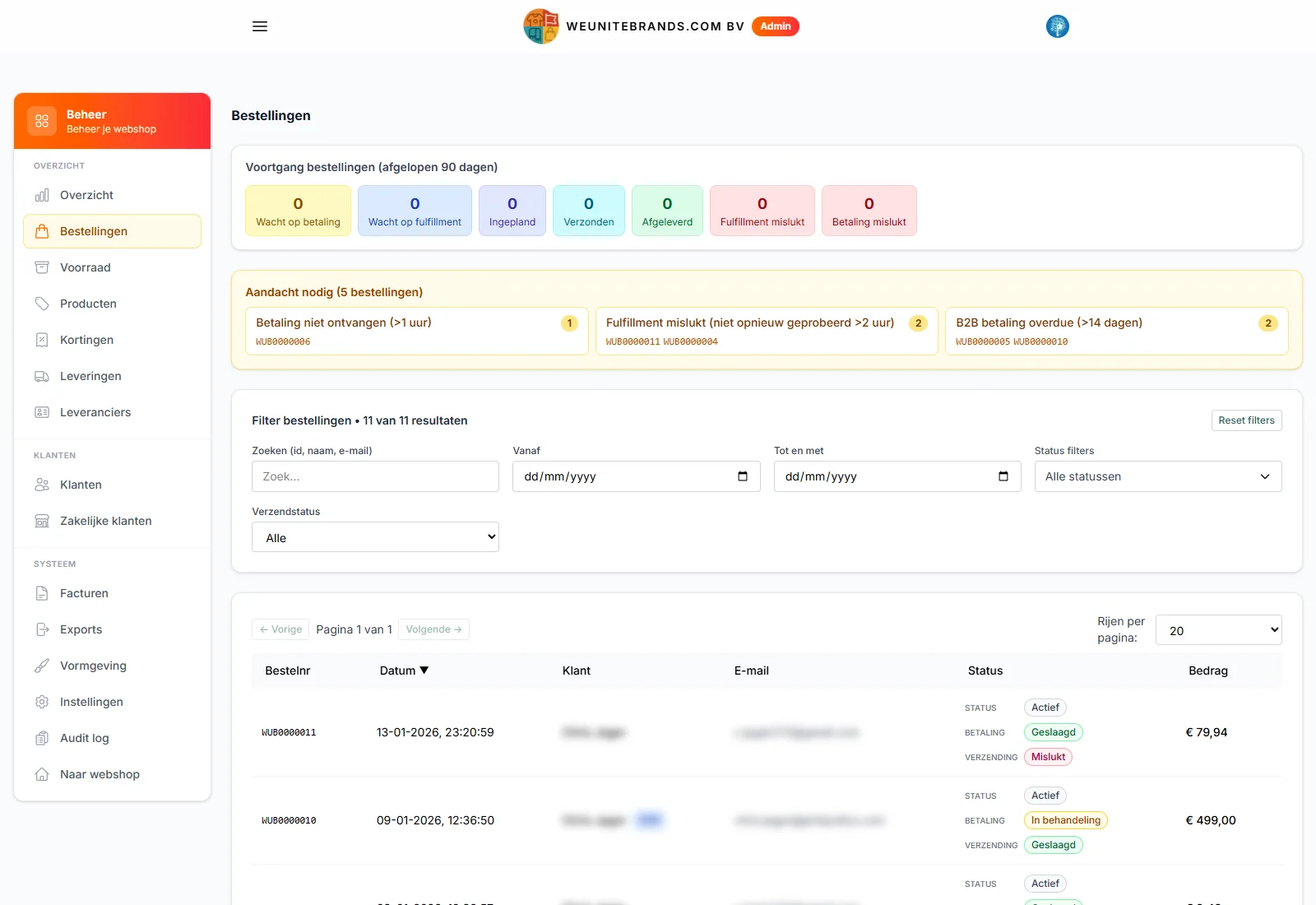Sort by the Datum column arrow
The width and height of the screenshot is (1316, 905).
tap(424, 671)
